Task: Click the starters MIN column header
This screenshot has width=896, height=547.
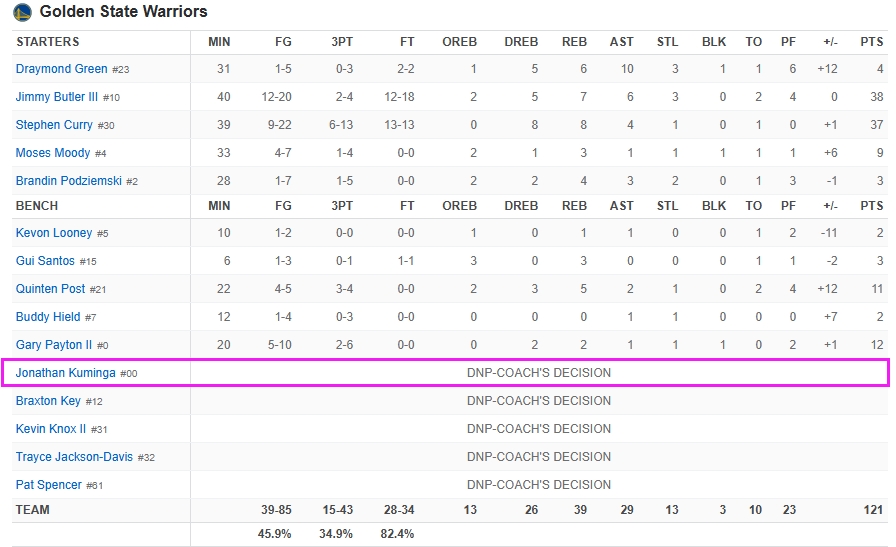Action: 219,42
